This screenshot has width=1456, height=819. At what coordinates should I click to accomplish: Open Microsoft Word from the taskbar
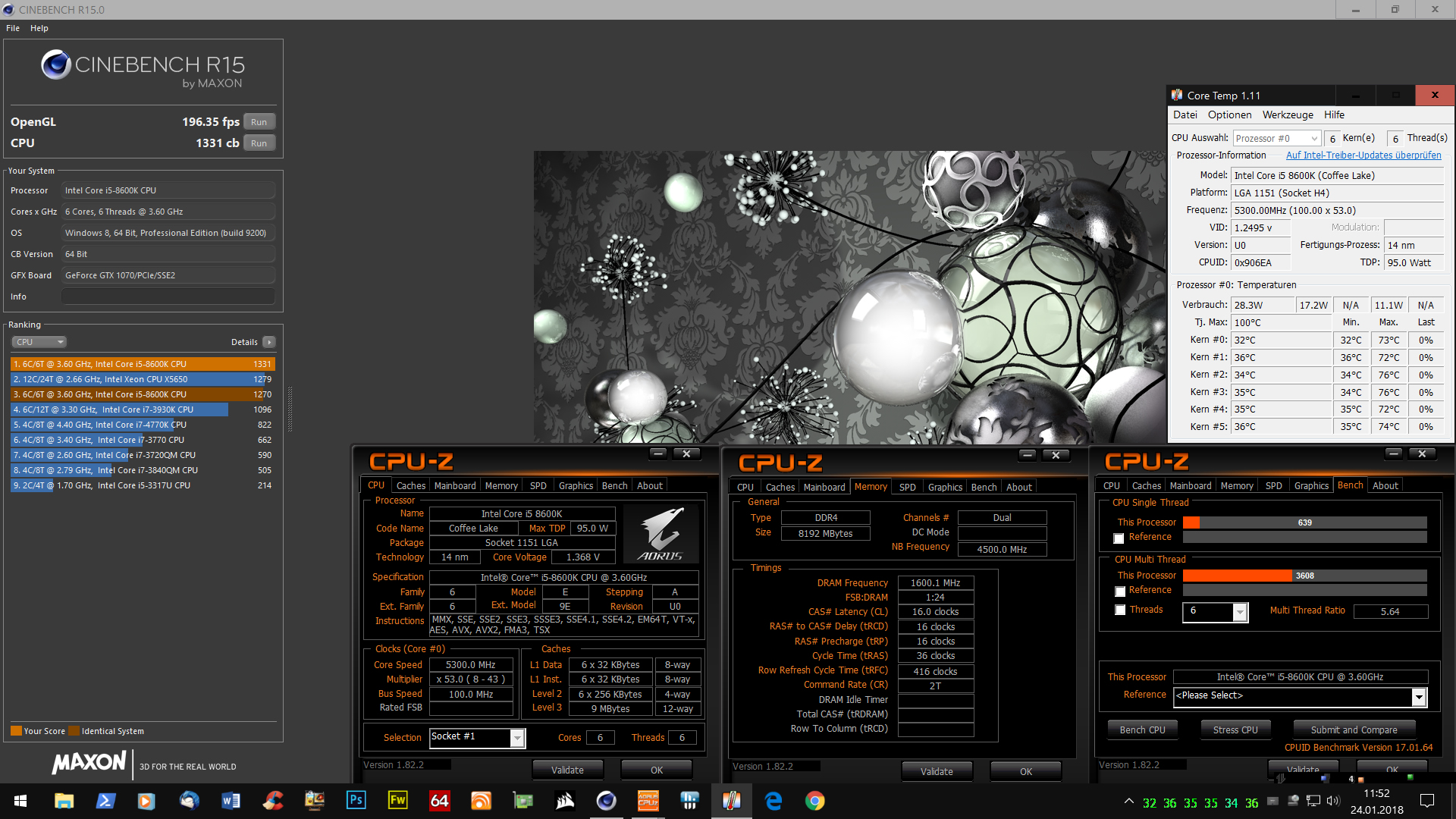click(231, 801)
